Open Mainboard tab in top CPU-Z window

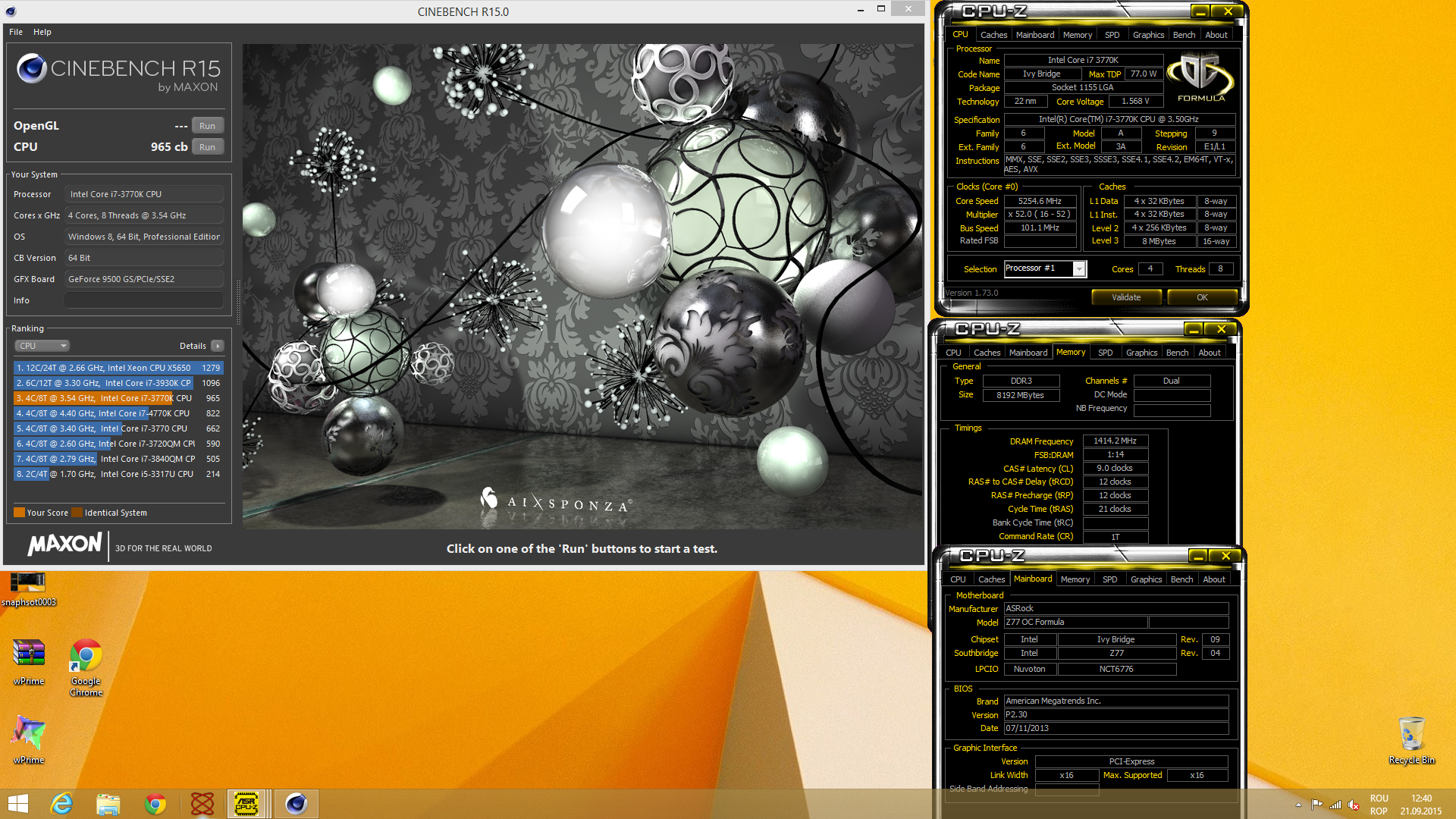click(1035, 35)
